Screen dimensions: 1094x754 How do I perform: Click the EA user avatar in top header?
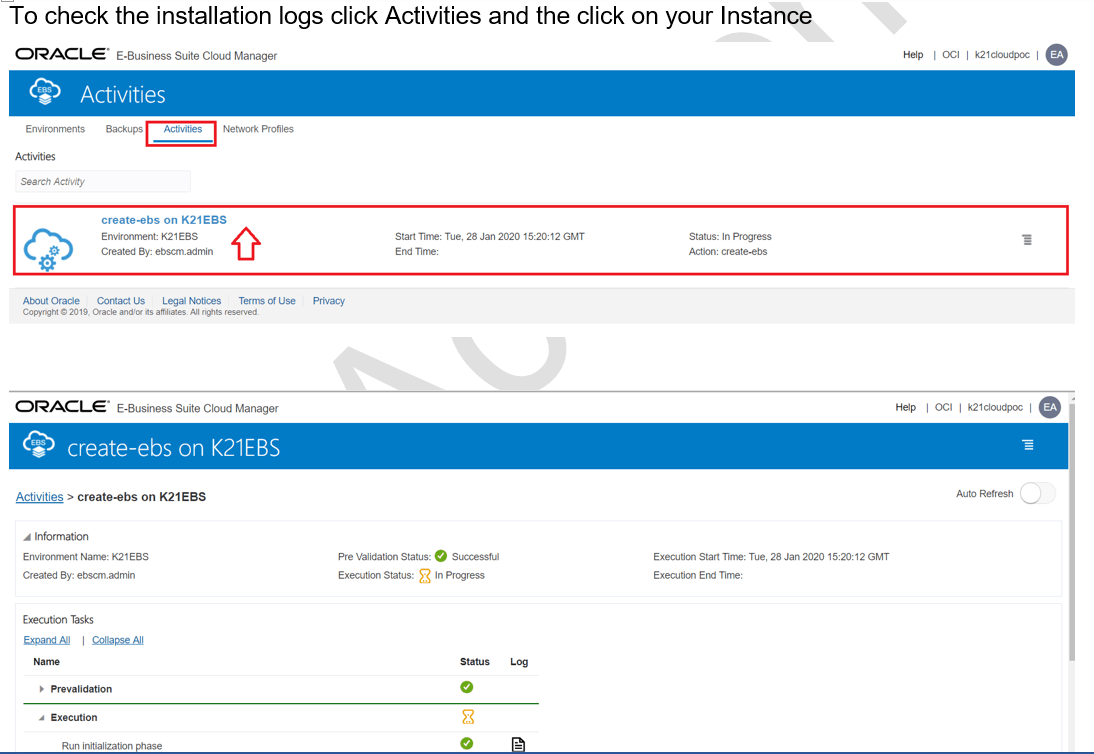1056,55
